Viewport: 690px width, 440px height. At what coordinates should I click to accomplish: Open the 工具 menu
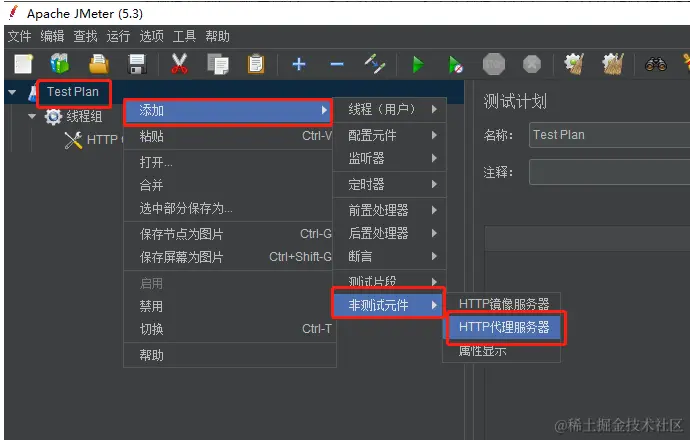(x=184, y=36)
